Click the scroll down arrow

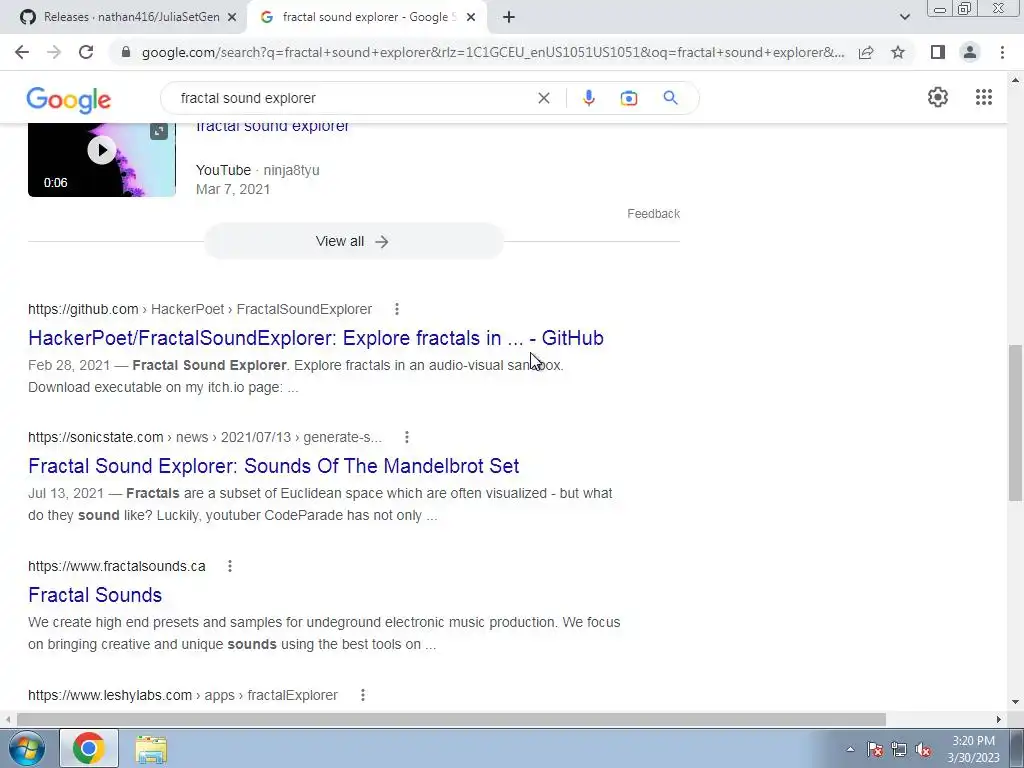(x=1015, y=702)
